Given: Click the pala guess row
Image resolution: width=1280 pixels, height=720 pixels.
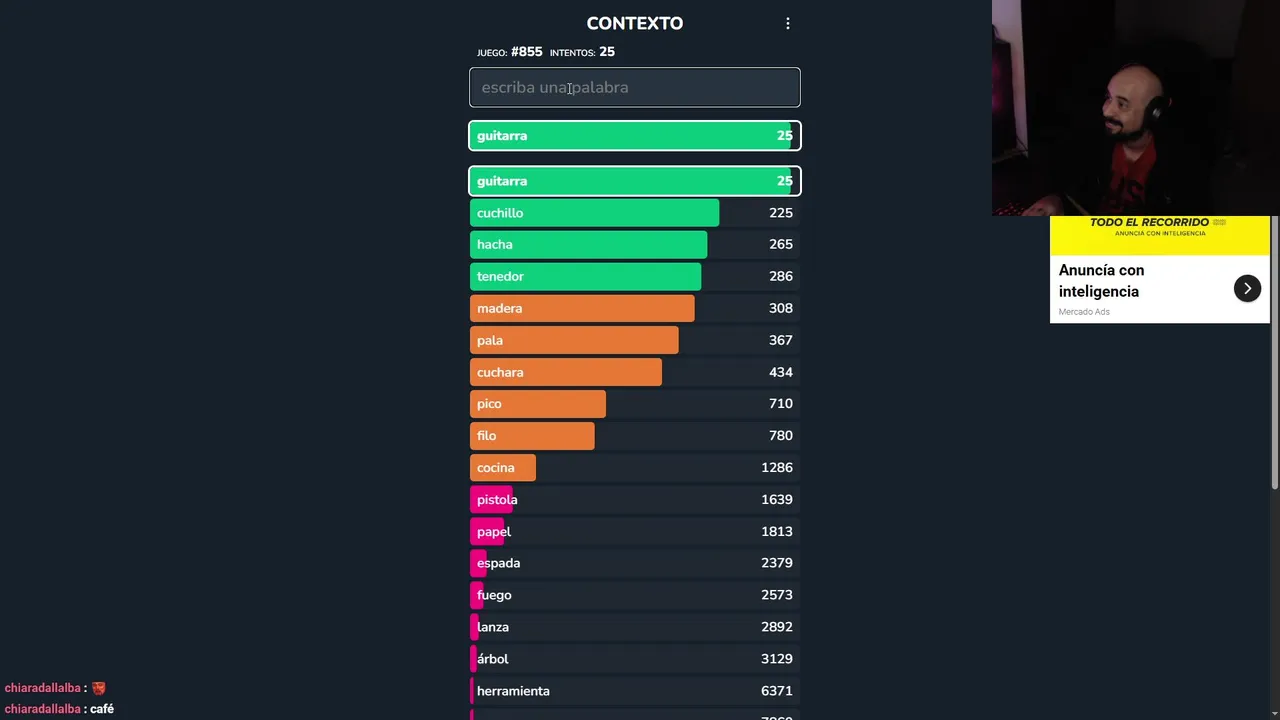Looking at the screenshot, I should [x=635, y=340].
